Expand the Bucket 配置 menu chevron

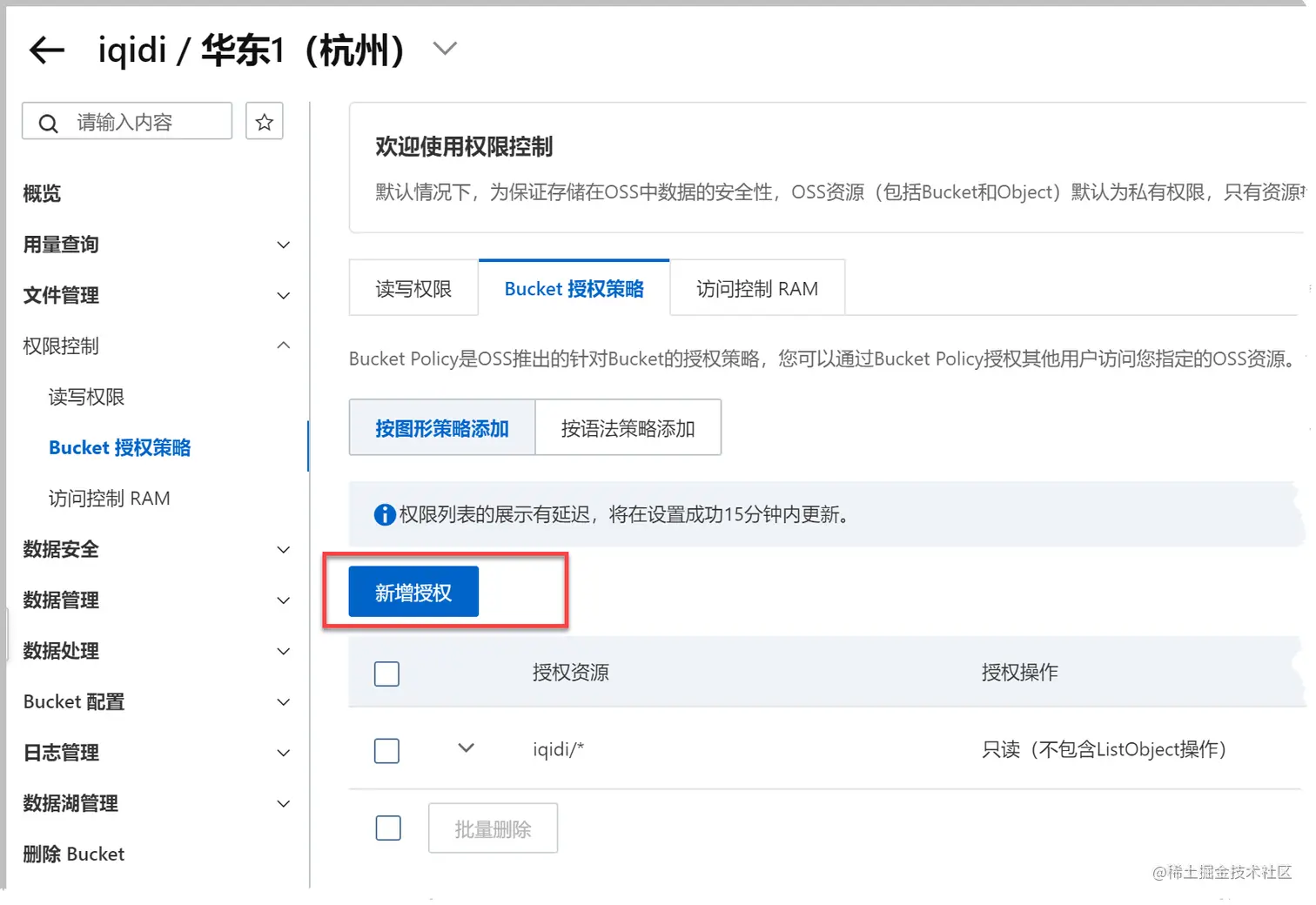coord(283,702)
